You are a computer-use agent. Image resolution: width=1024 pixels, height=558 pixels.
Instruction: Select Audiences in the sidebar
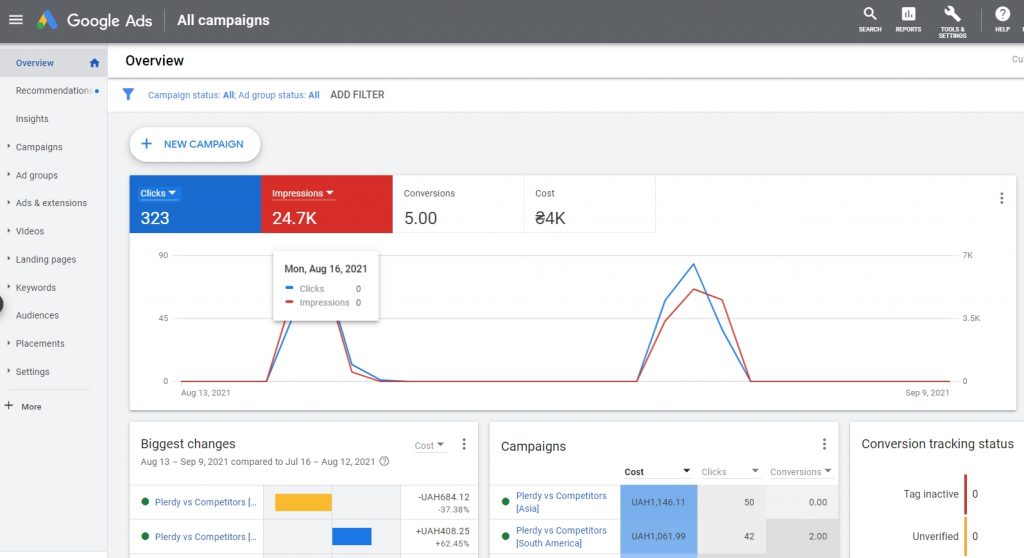pos(37,315)
